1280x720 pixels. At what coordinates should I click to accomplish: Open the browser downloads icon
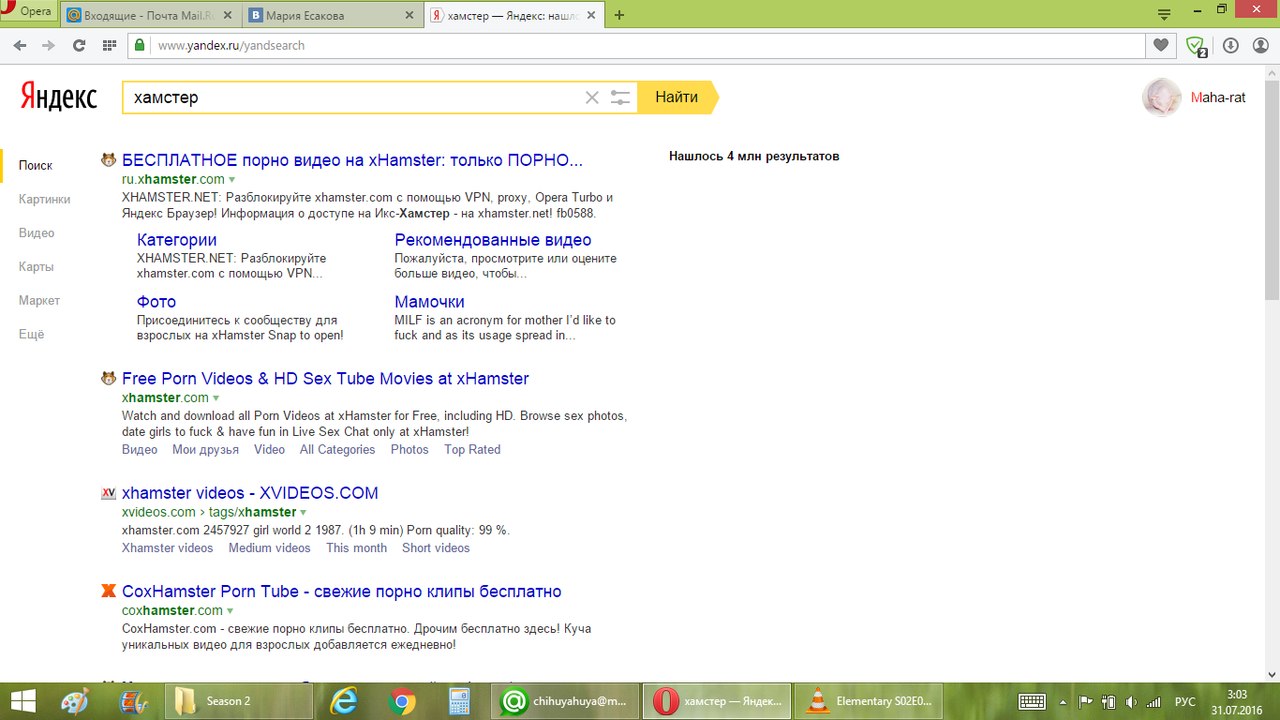1230,45
